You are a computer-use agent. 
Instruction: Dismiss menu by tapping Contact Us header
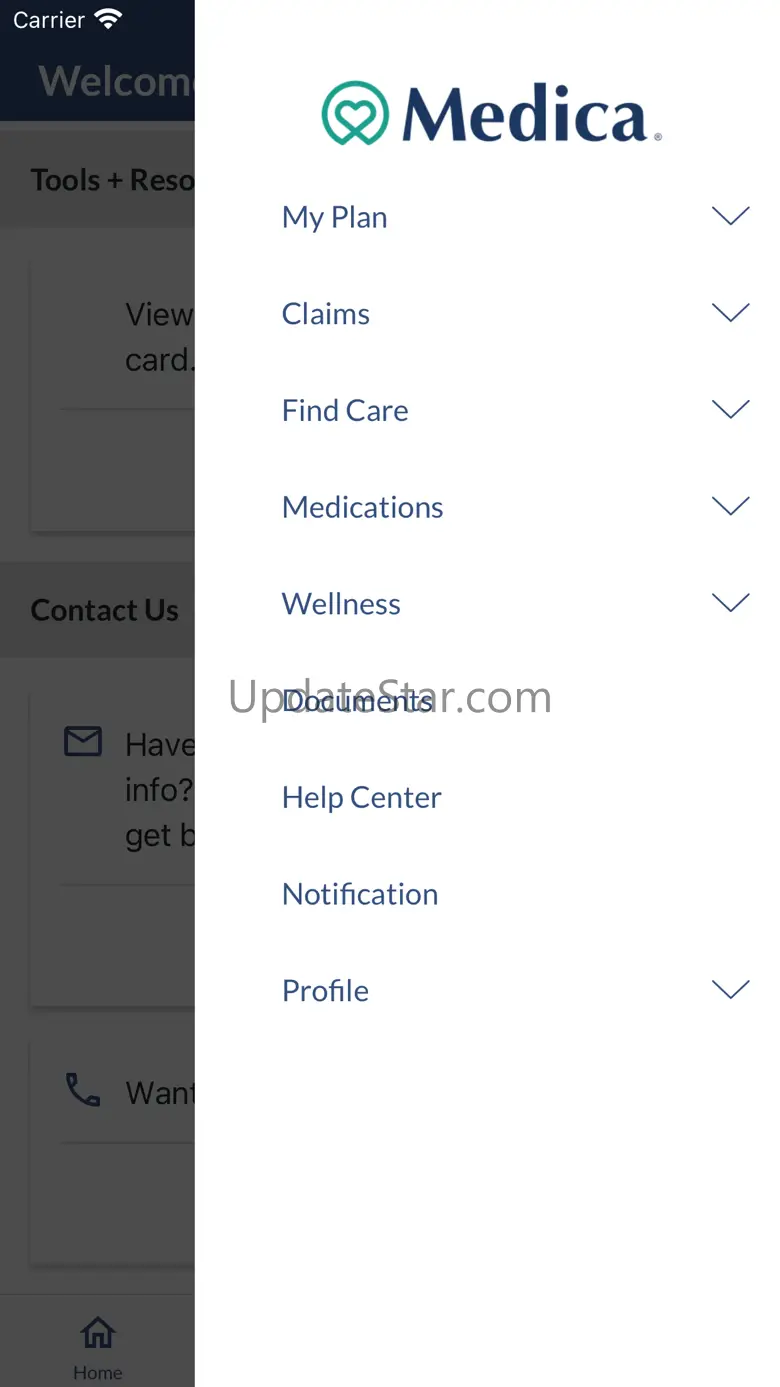(105, 610)
